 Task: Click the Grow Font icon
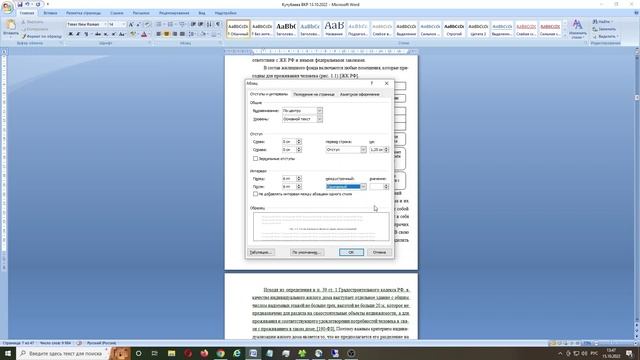click(131, 24)
